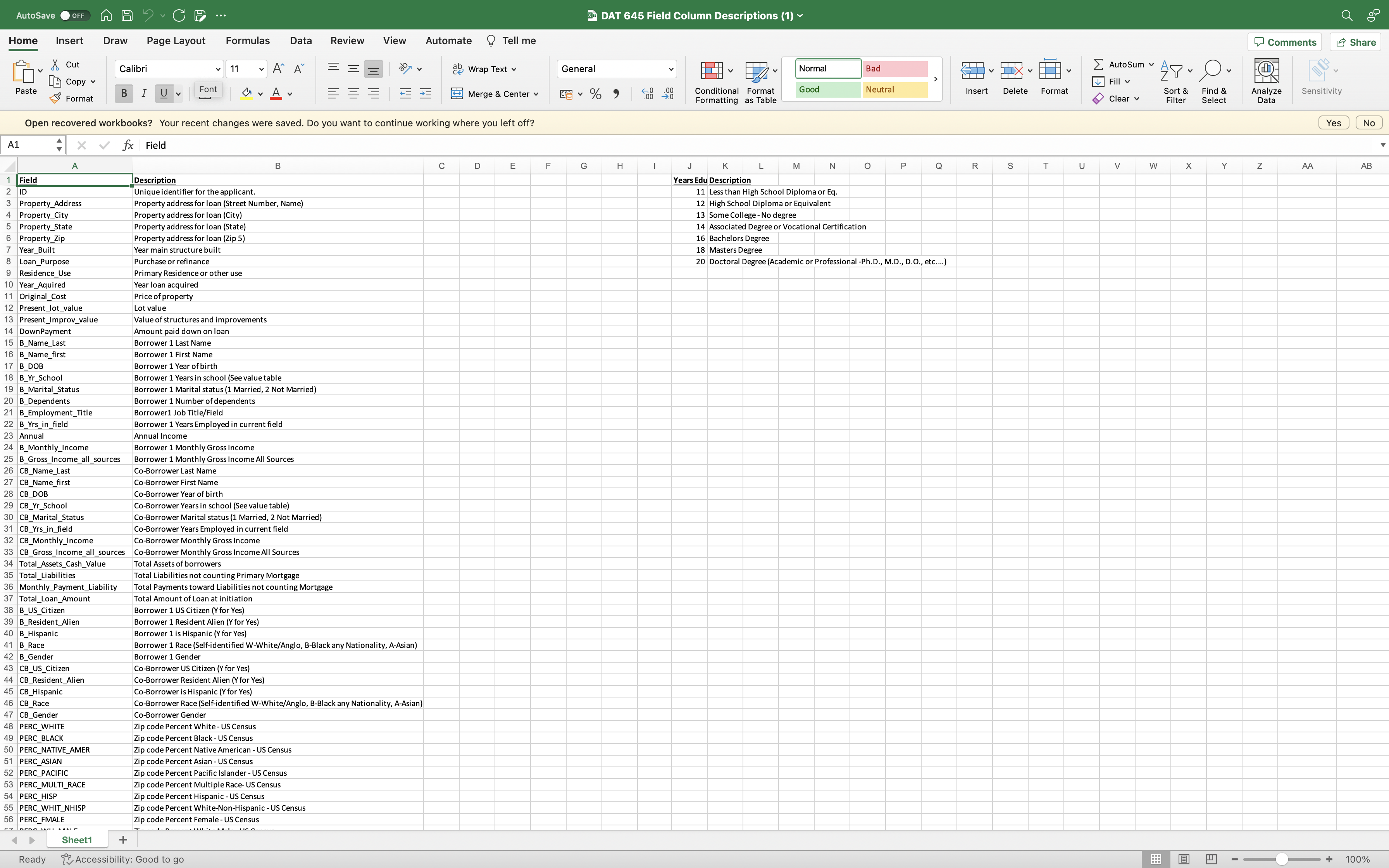Apply Percent Style to selection
The height and width of the screenshot is (868, 1389).
click(x=595, y=93)
